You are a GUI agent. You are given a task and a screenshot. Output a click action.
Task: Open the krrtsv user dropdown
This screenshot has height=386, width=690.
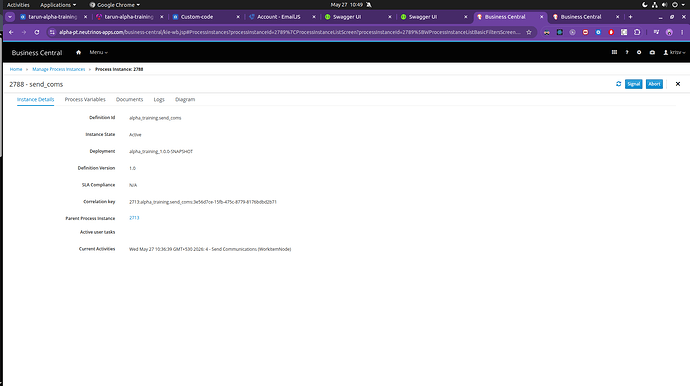pyautogui.click(x=674, y=52)
